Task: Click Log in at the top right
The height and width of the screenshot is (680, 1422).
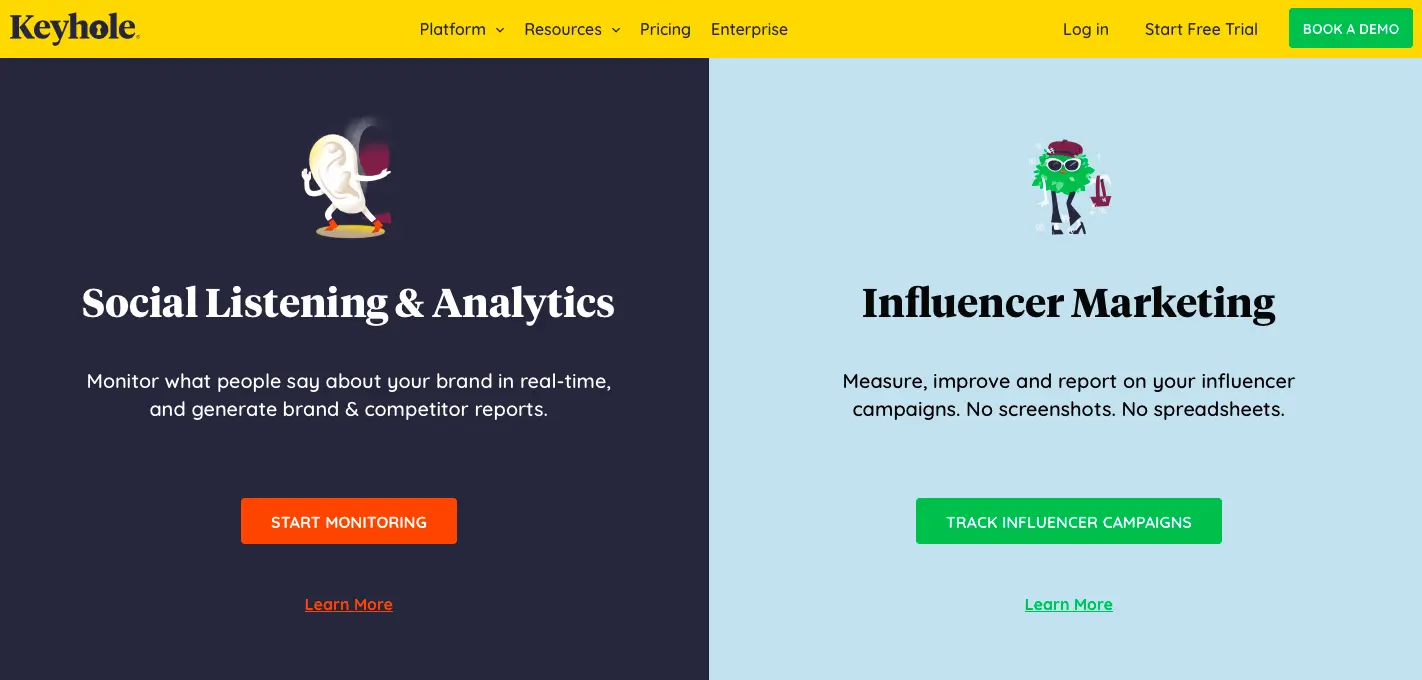Action: coord(1085,29)
